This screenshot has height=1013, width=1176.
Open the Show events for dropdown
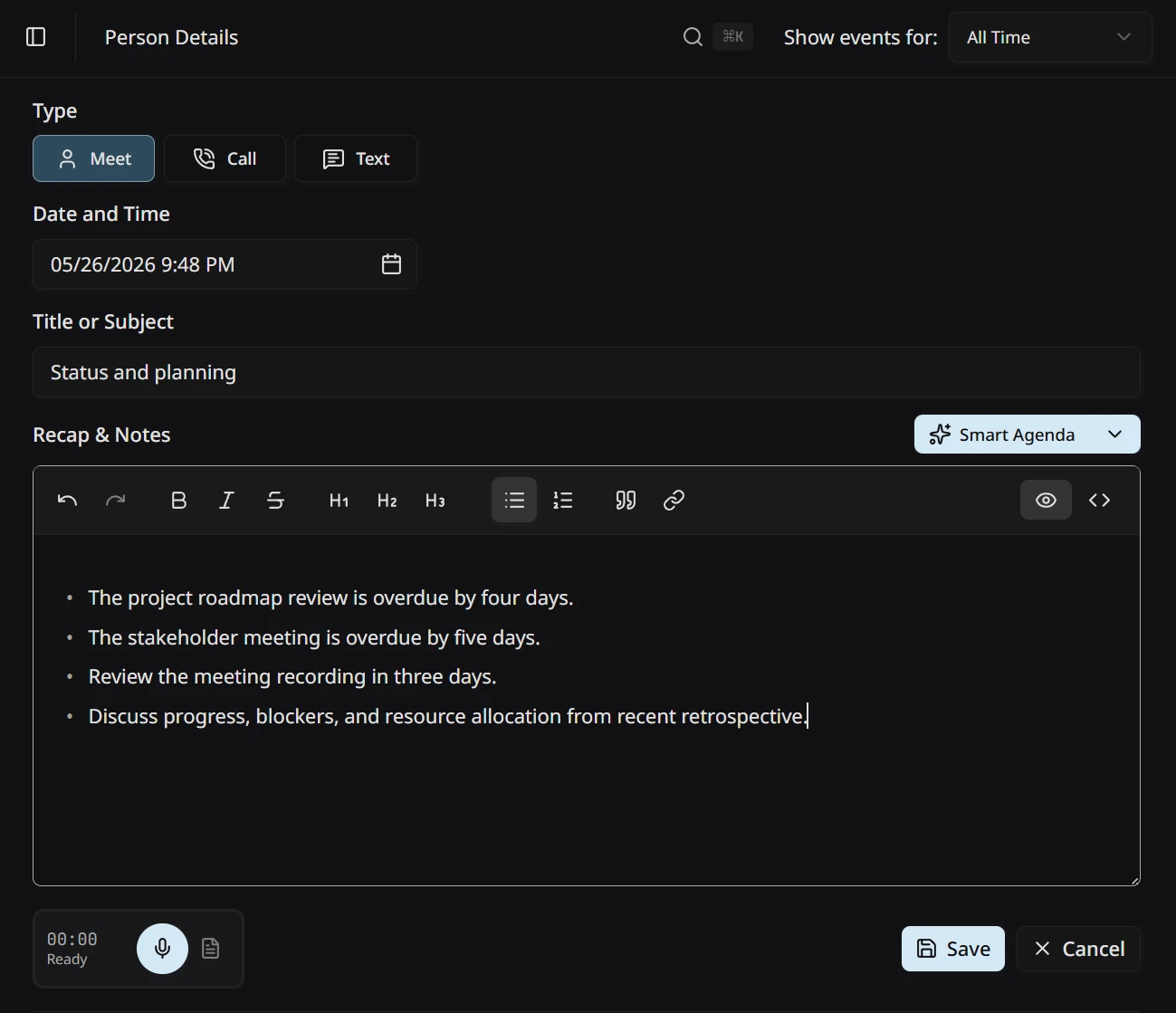click(x=1050, y=37)
